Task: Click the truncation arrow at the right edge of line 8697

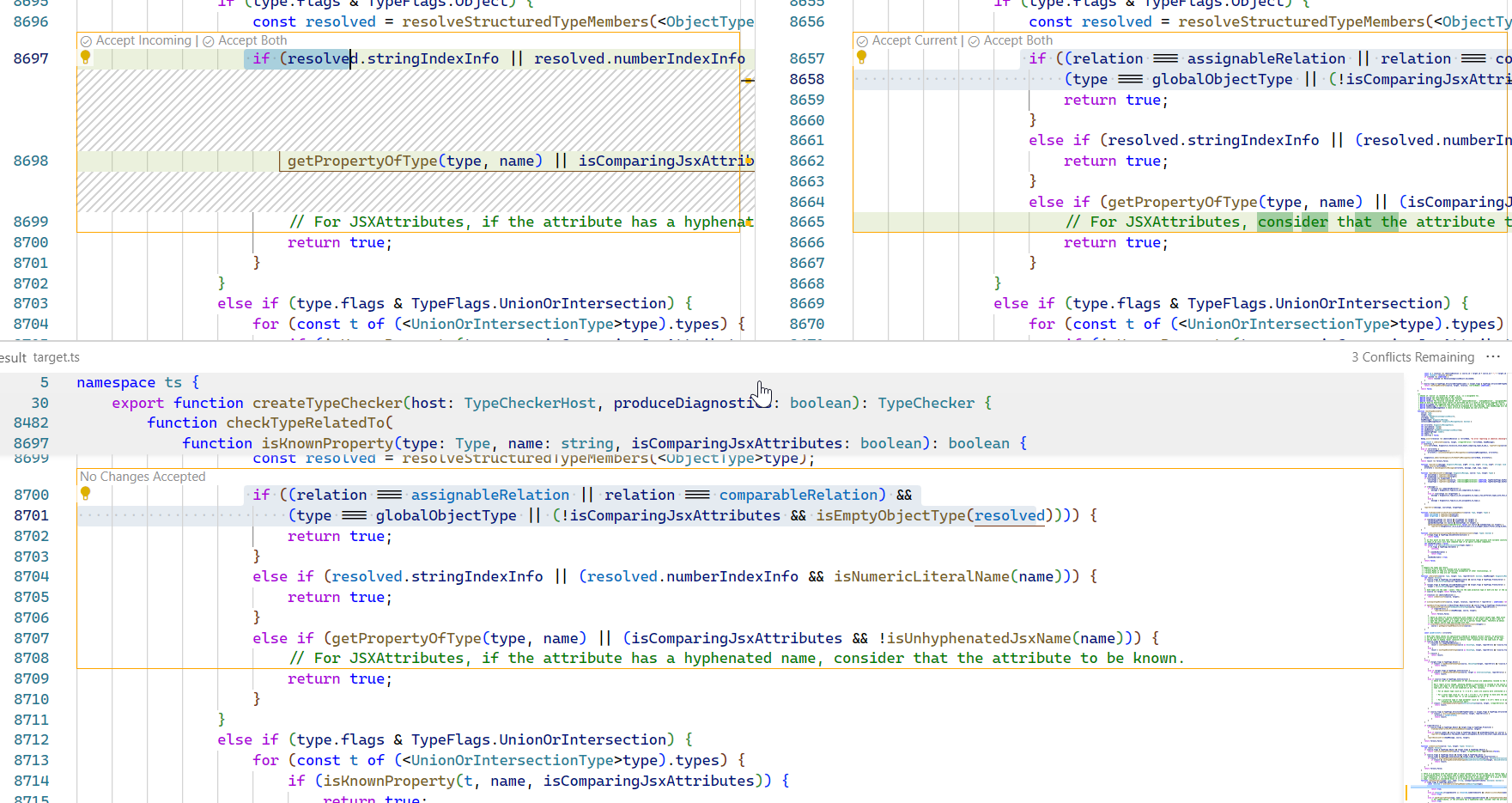Action: 748,79
